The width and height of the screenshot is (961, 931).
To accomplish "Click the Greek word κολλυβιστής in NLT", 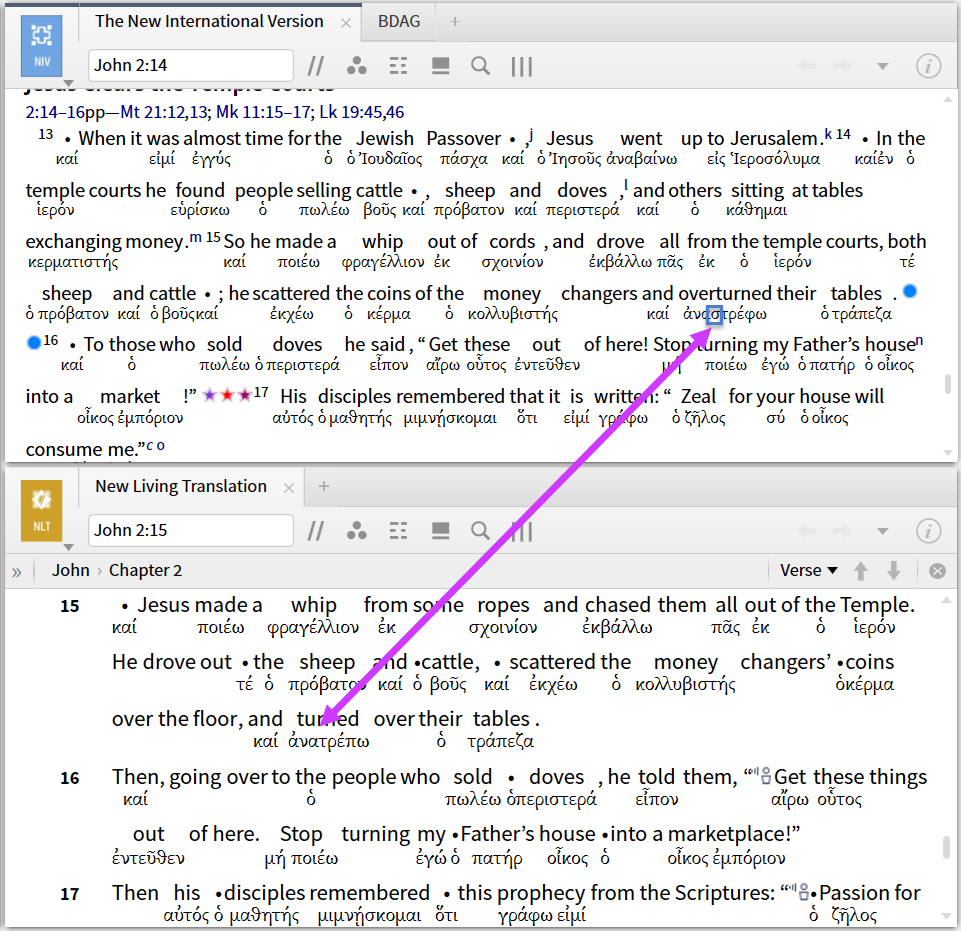I will (x=685, y=684).
